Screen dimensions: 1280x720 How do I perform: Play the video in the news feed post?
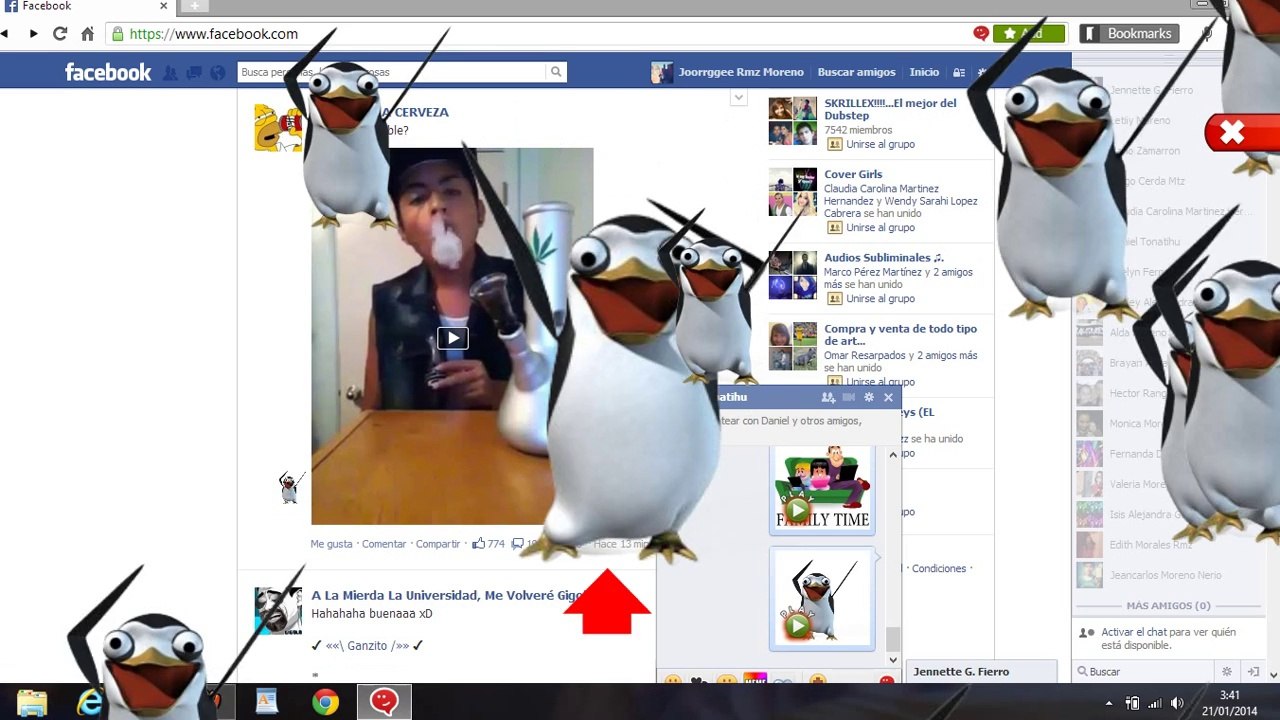tap(452, 338)
